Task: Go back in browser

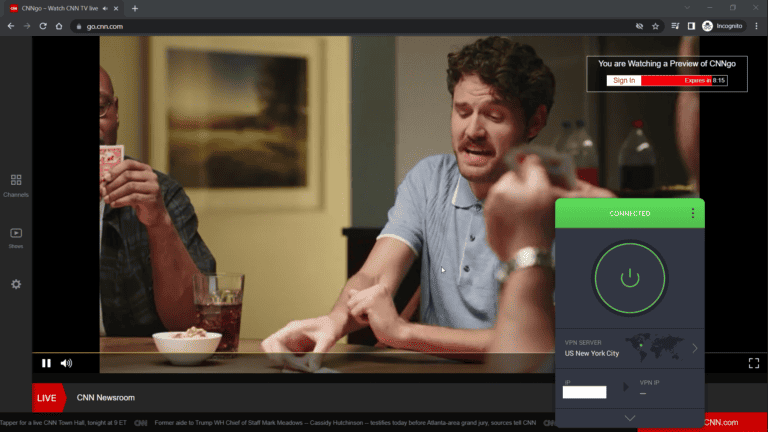Action: click(x=11, y=26)
